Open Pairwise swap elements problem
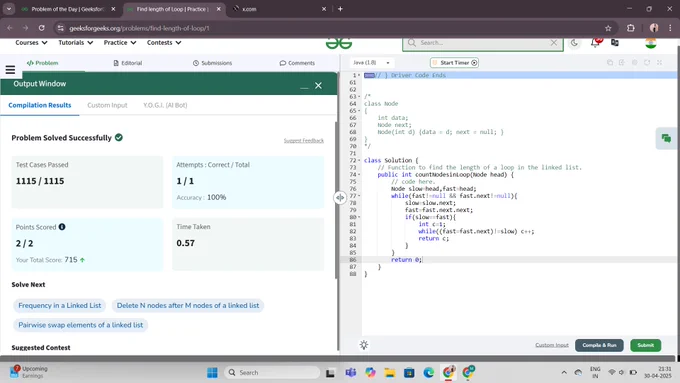This screenshot has height=383, width=680. point(80,325)
